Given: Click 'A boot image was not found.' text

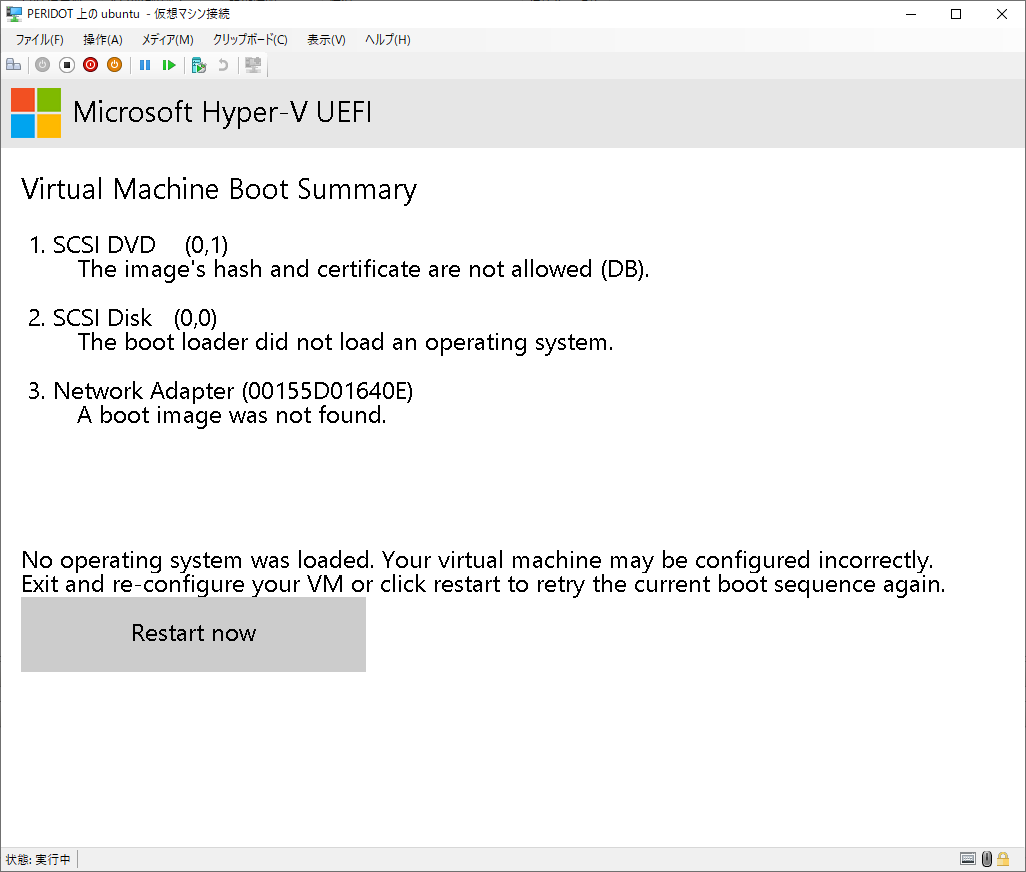Looking at the screenshot, I should (232, 415).
